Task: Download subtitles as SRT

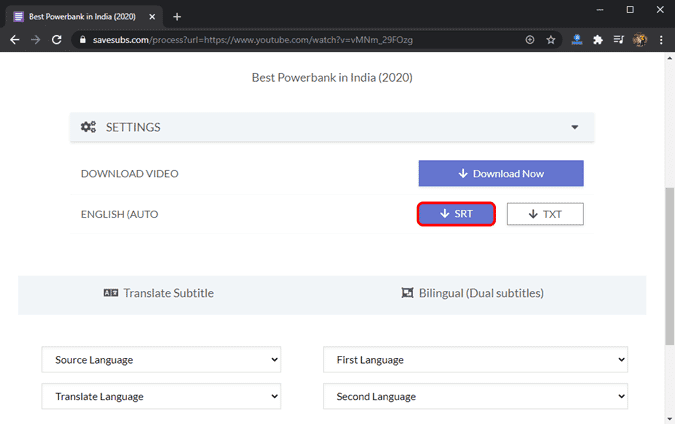Action: coord(456,214)
